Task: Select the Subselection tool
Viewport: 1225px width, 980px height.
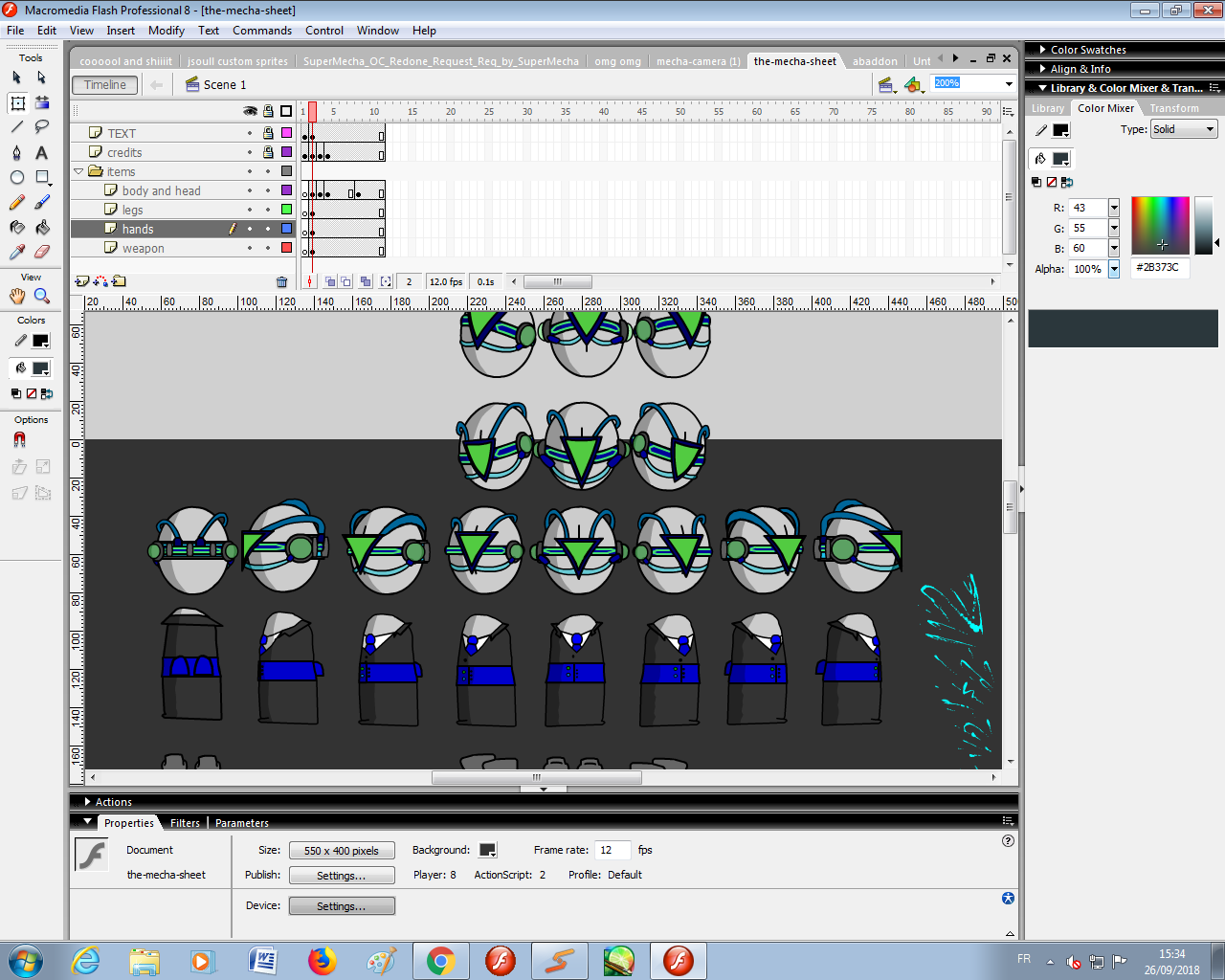Action: pyautogui.click(x=42, y=78)
